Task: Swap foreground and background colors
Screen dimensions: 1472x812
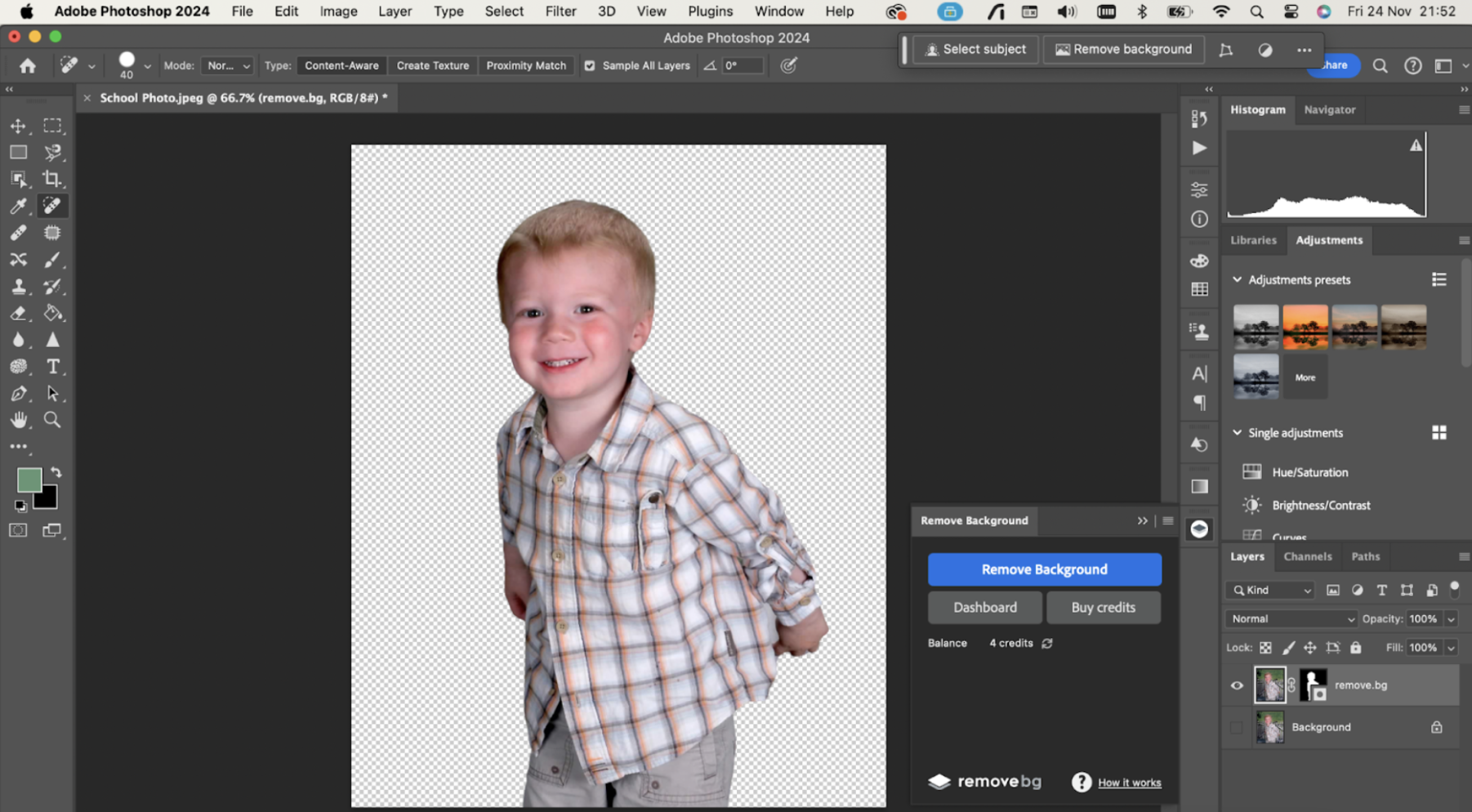Action: (x=56, y=473)
